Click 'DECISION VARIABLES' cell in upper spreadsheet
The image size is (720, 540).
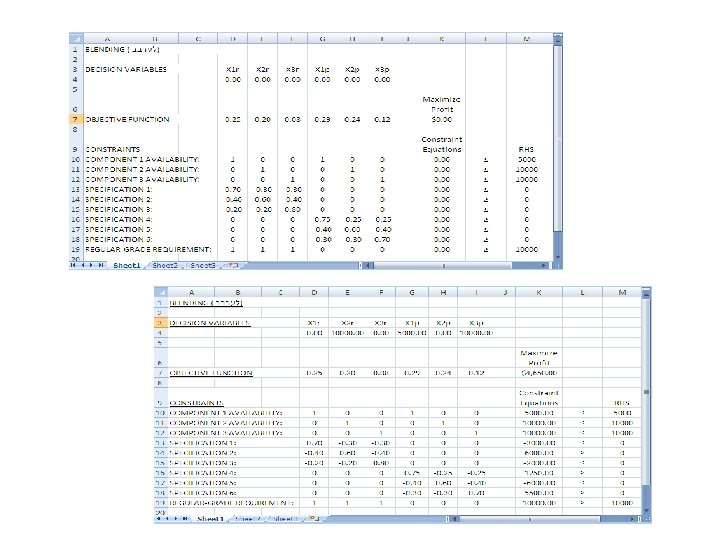[126, 69]
